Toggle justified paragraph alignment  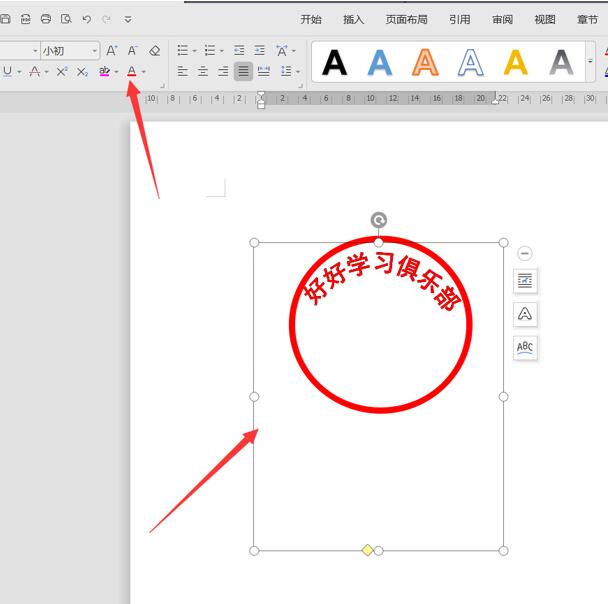[243, 72]
